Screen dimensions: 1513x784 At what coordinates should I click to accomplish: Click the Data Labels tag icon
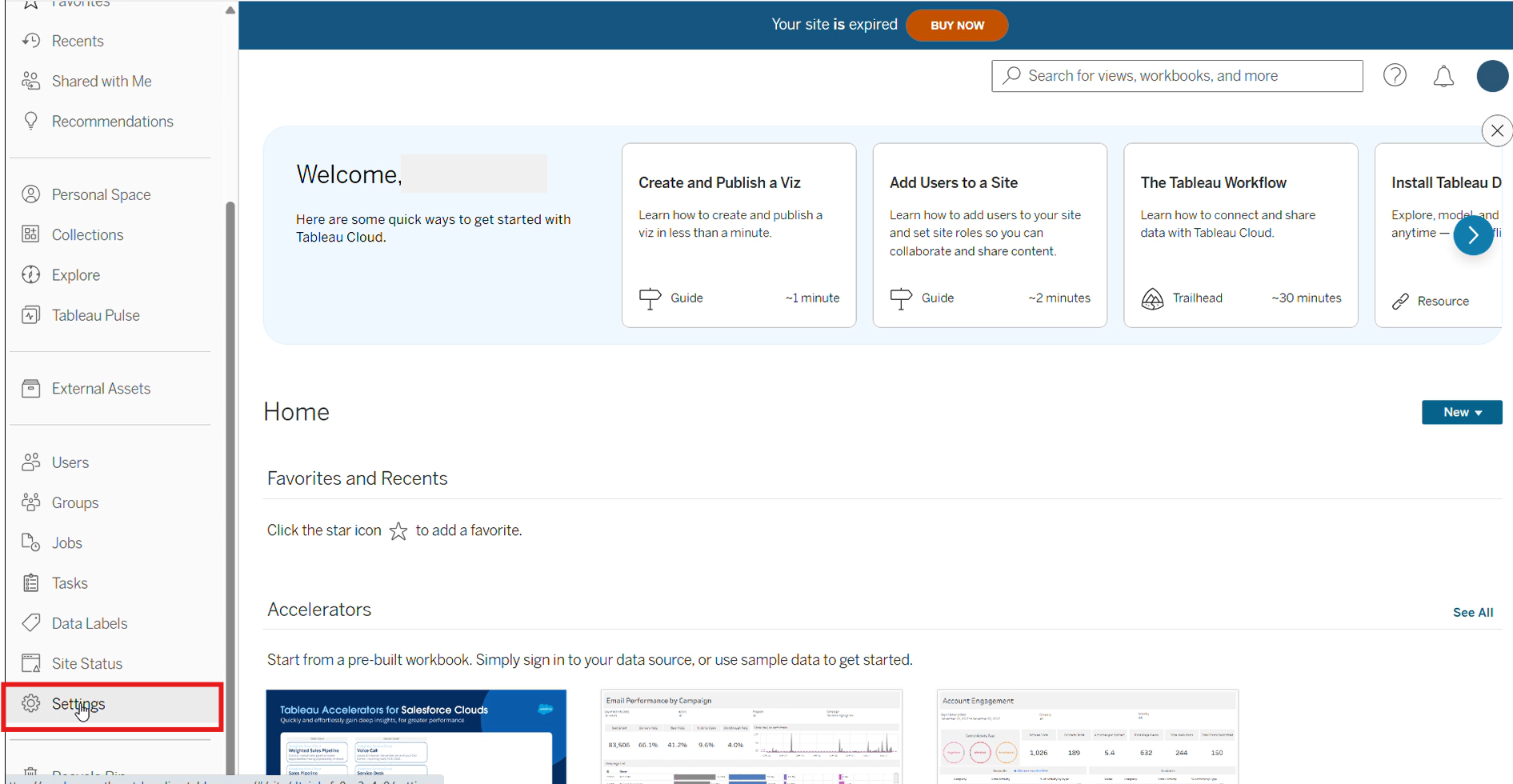(x=31, y=622)
